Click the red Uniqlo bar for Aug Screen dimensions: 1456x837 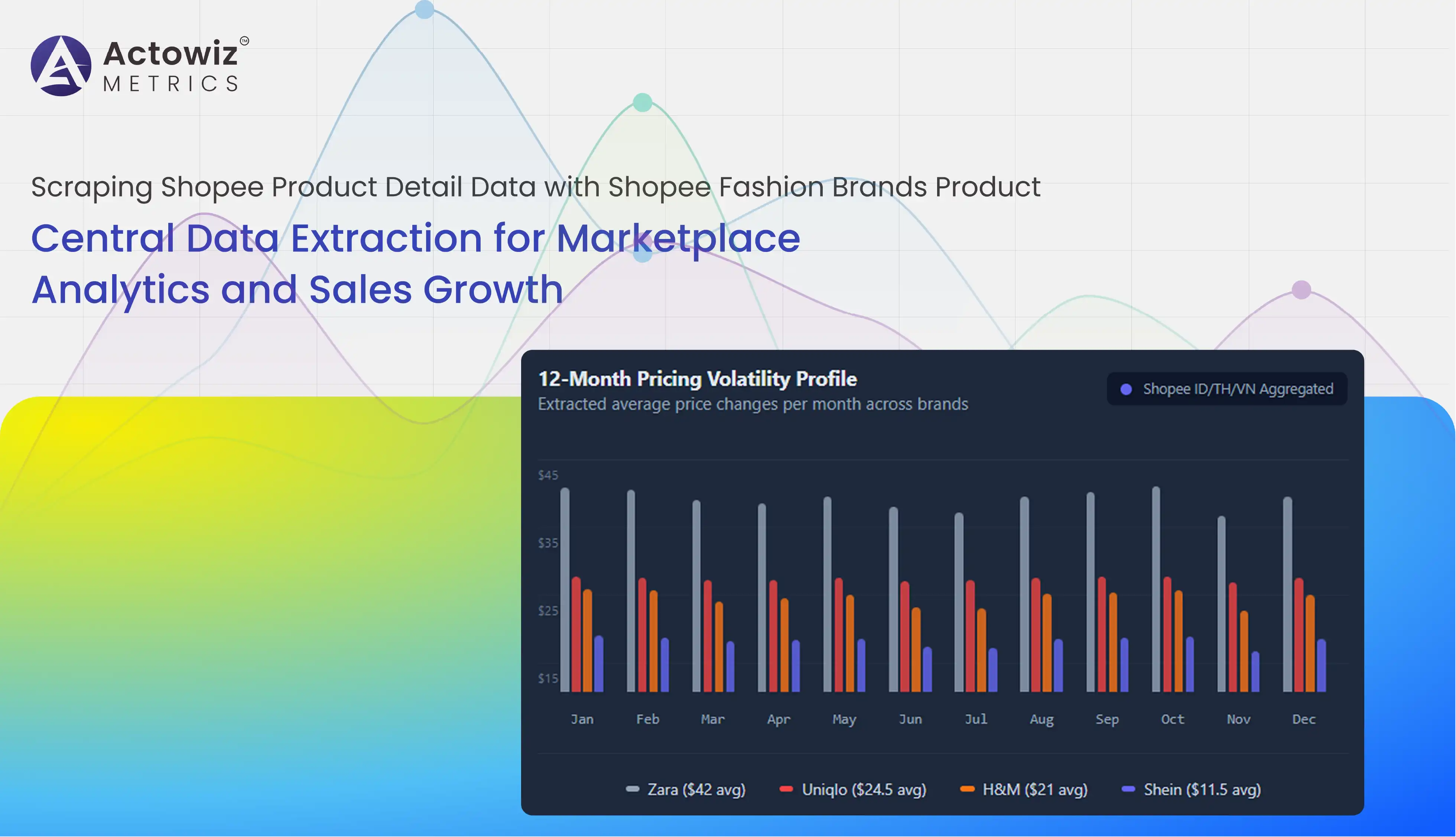(x=1036, y=635)
